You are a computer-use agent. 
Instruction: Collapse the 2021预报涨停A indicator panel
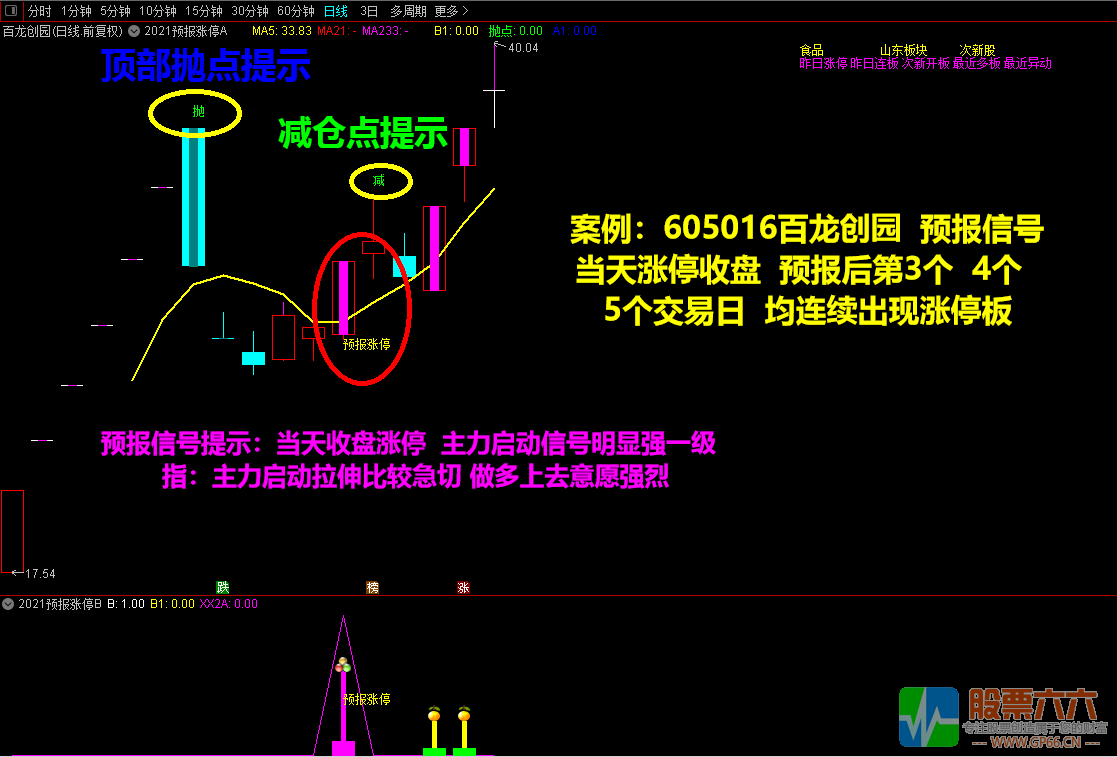pos(133,30)
